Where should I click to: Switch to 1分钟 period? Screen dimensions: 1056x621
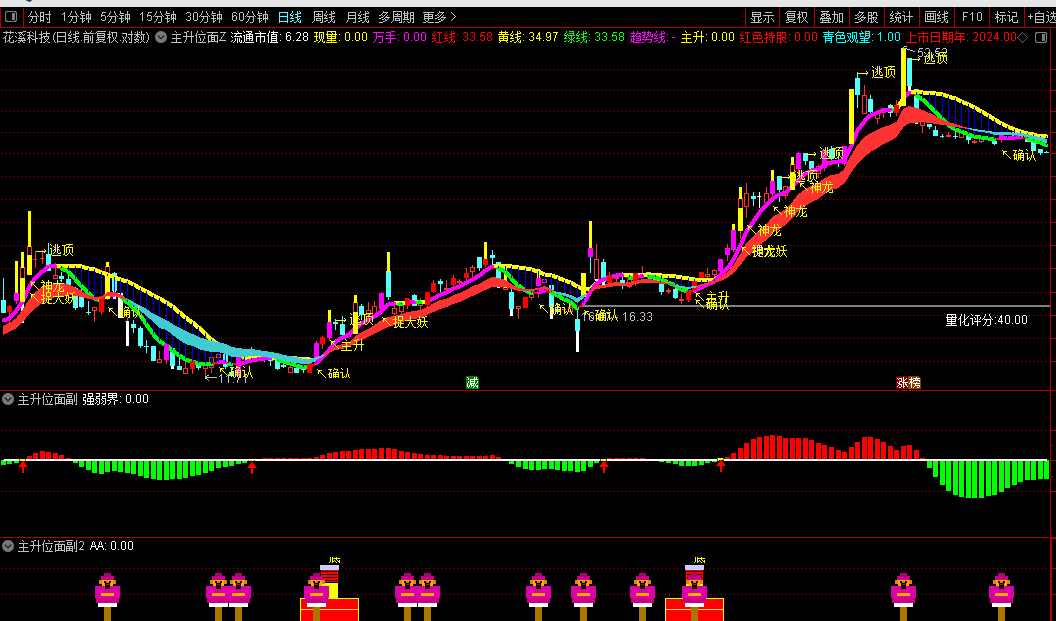point(76,17)
